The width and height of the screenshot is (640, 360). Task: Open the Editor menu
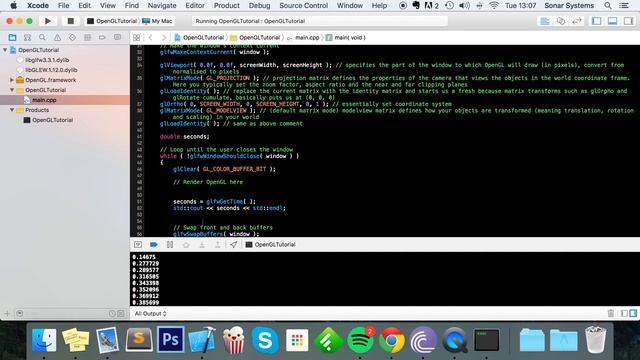click(195, 6)
